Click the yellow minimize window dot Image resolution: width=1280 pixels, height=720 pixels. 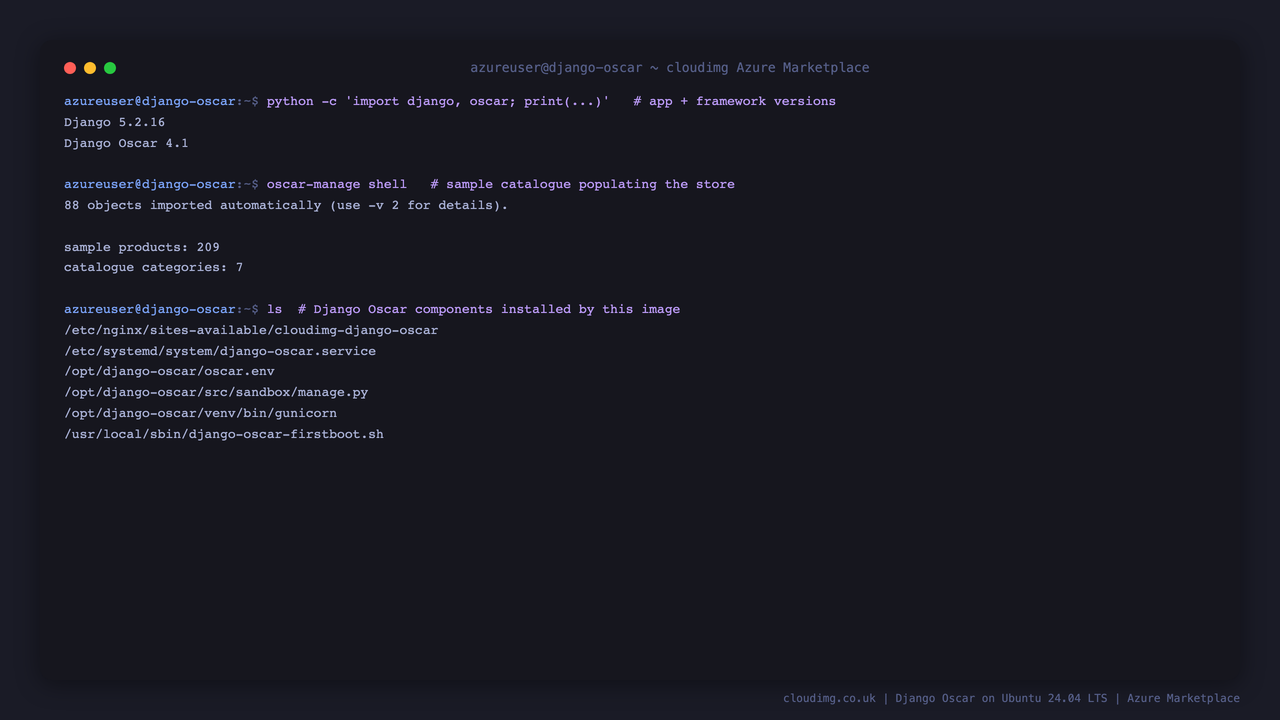click(x=90, y=68)
